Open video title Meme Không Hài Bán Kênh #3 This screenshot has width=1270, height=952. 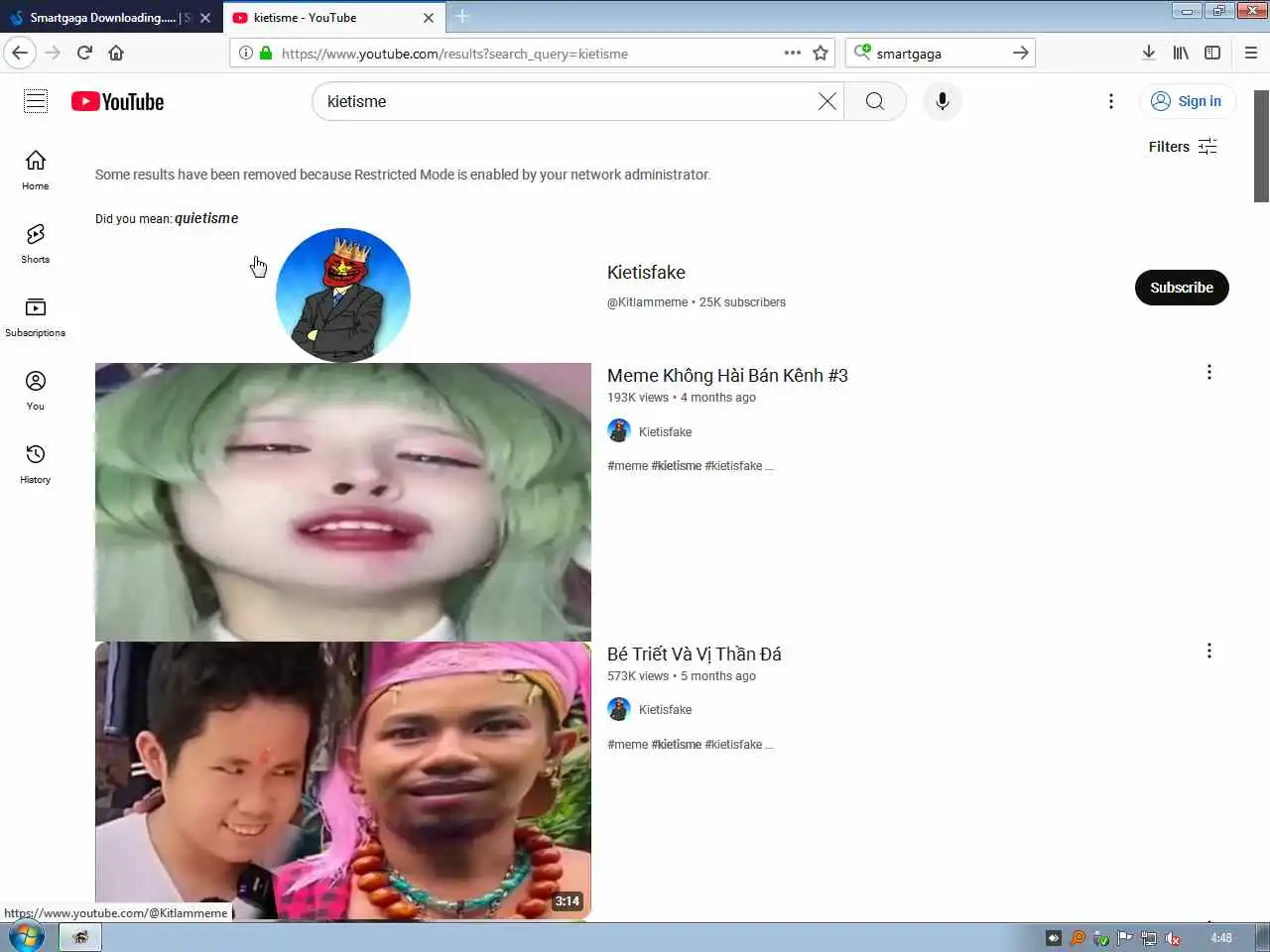pos(727,376)
